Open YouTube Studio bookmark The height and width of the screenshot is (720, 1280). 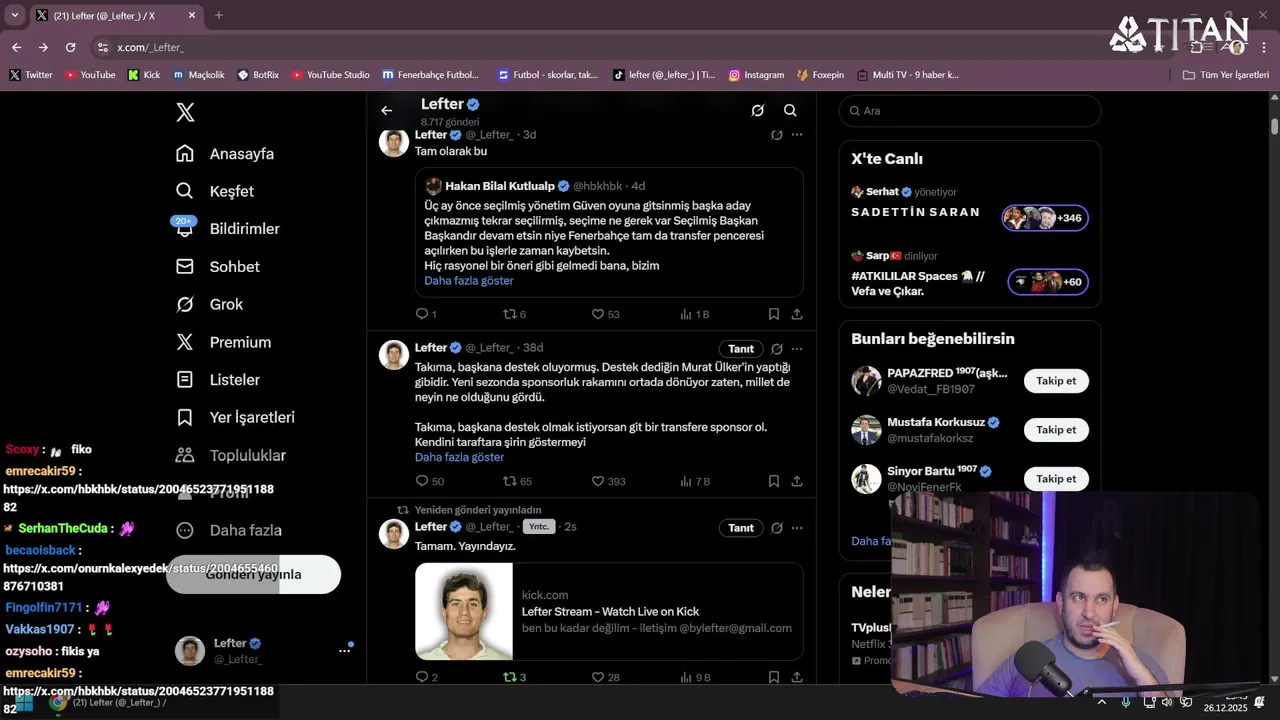(x=330, y=75)
